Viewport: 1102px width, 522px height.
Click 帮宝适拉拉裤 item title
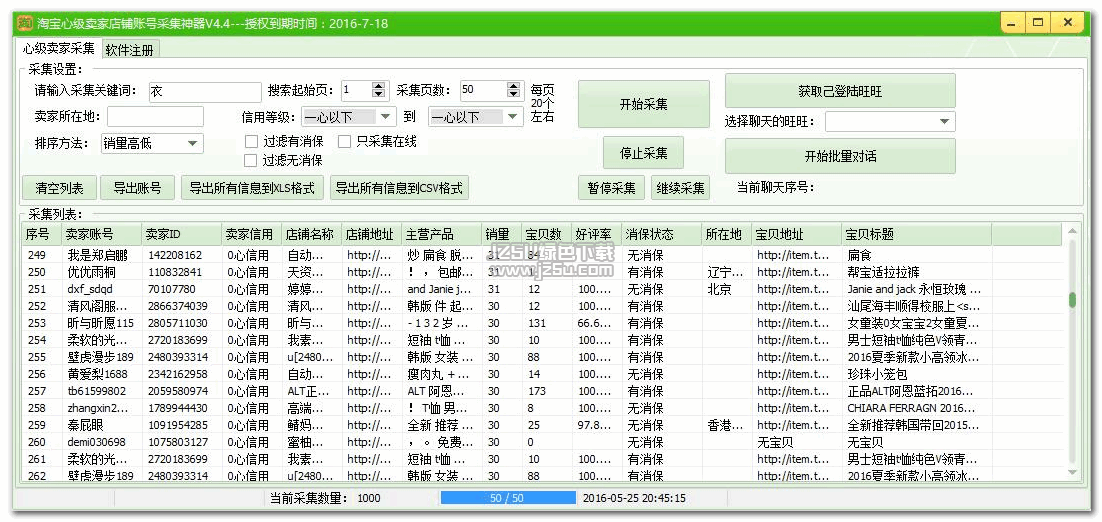(x=881, y=272)
